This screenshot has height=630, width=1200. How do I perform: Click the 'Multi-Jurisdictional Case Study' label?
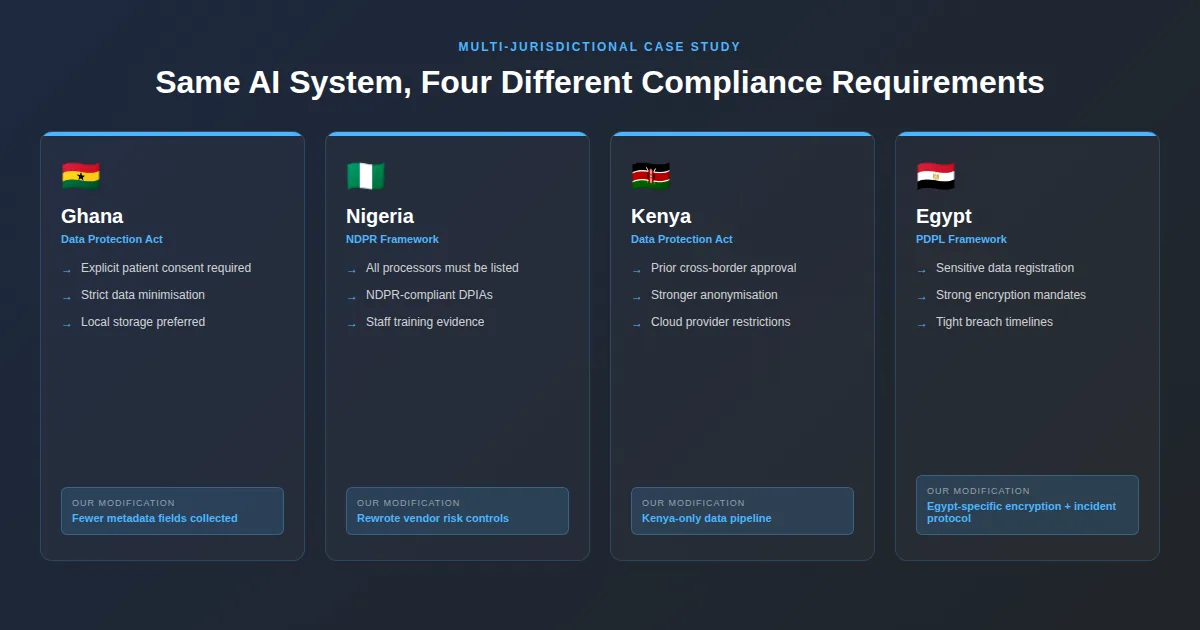pyautogui.click(x=600, y=47)
